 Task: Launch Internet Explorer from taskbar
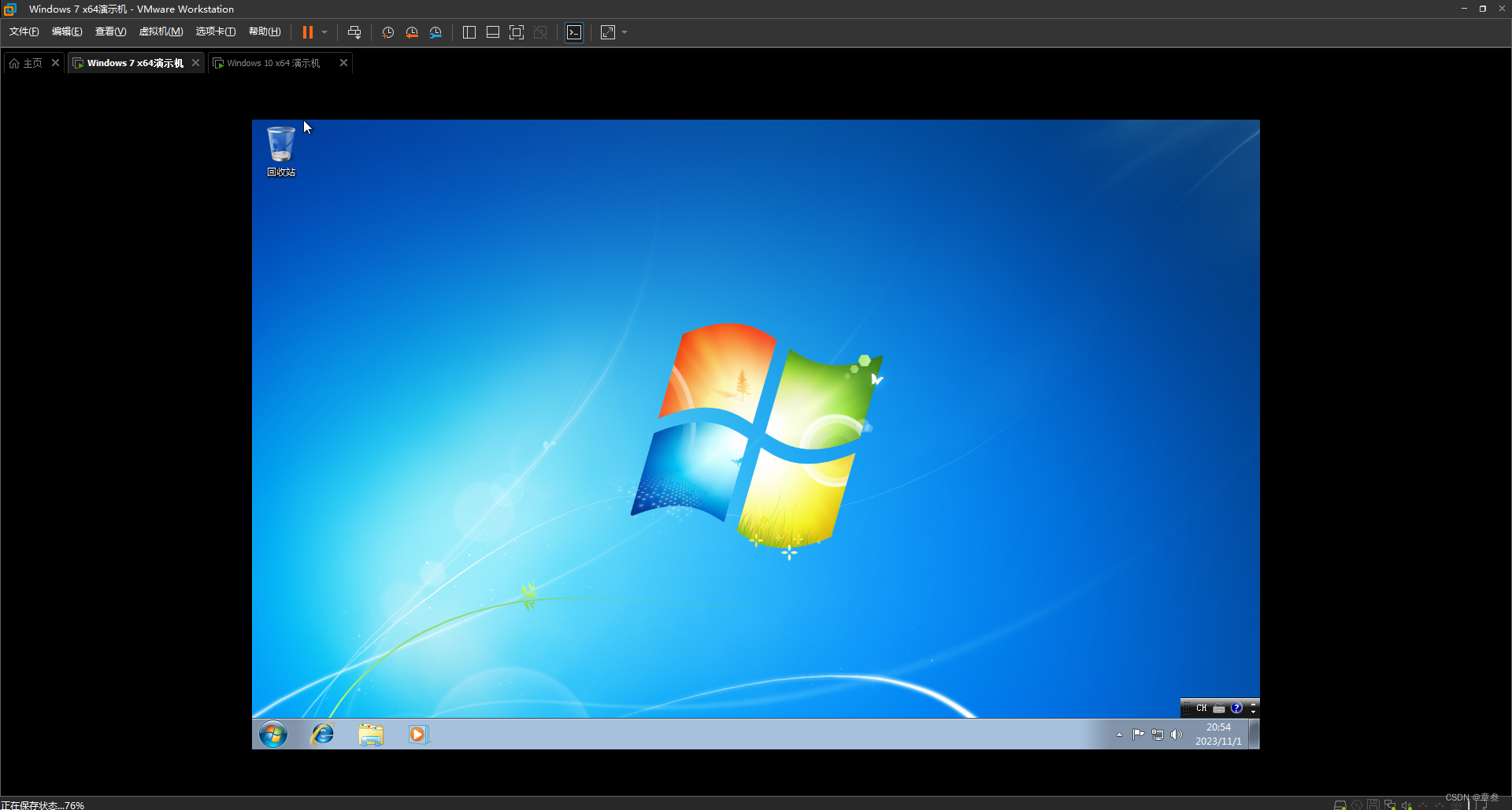click(323, 734)
